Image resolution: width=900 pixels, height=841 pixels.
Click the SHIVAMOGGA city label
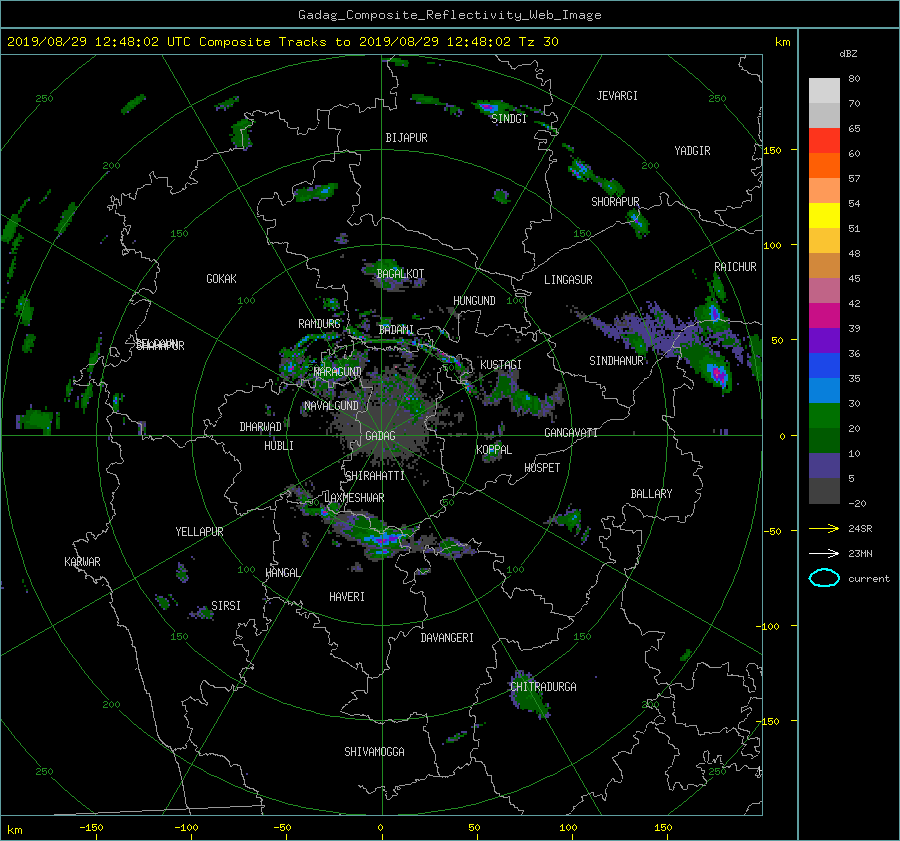click(374, 752)
